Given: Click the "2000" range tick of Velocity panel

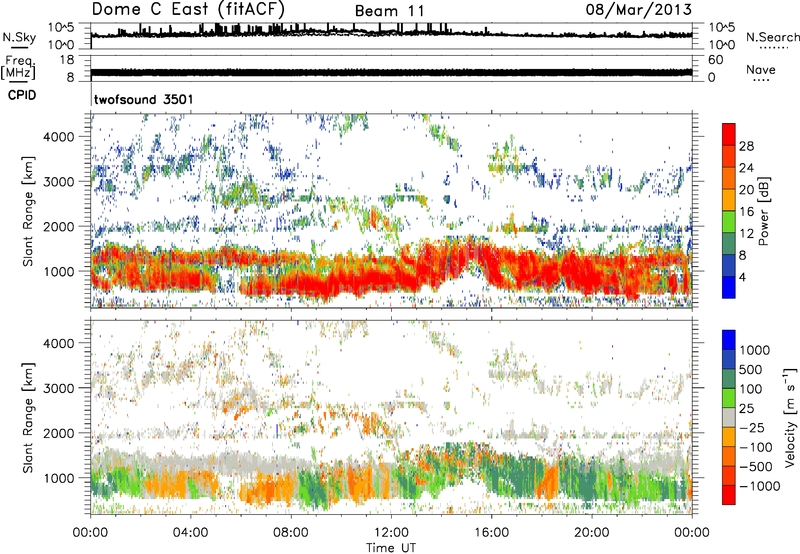Looking at the screenshot, I should pos(59,433).
